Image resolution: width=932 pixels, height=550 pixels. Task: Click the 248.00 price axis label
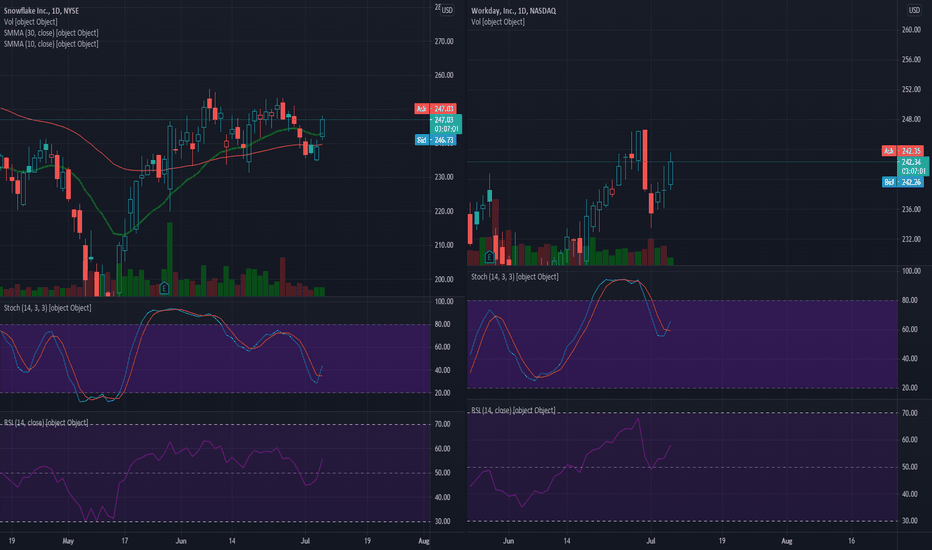coord(911,120)
